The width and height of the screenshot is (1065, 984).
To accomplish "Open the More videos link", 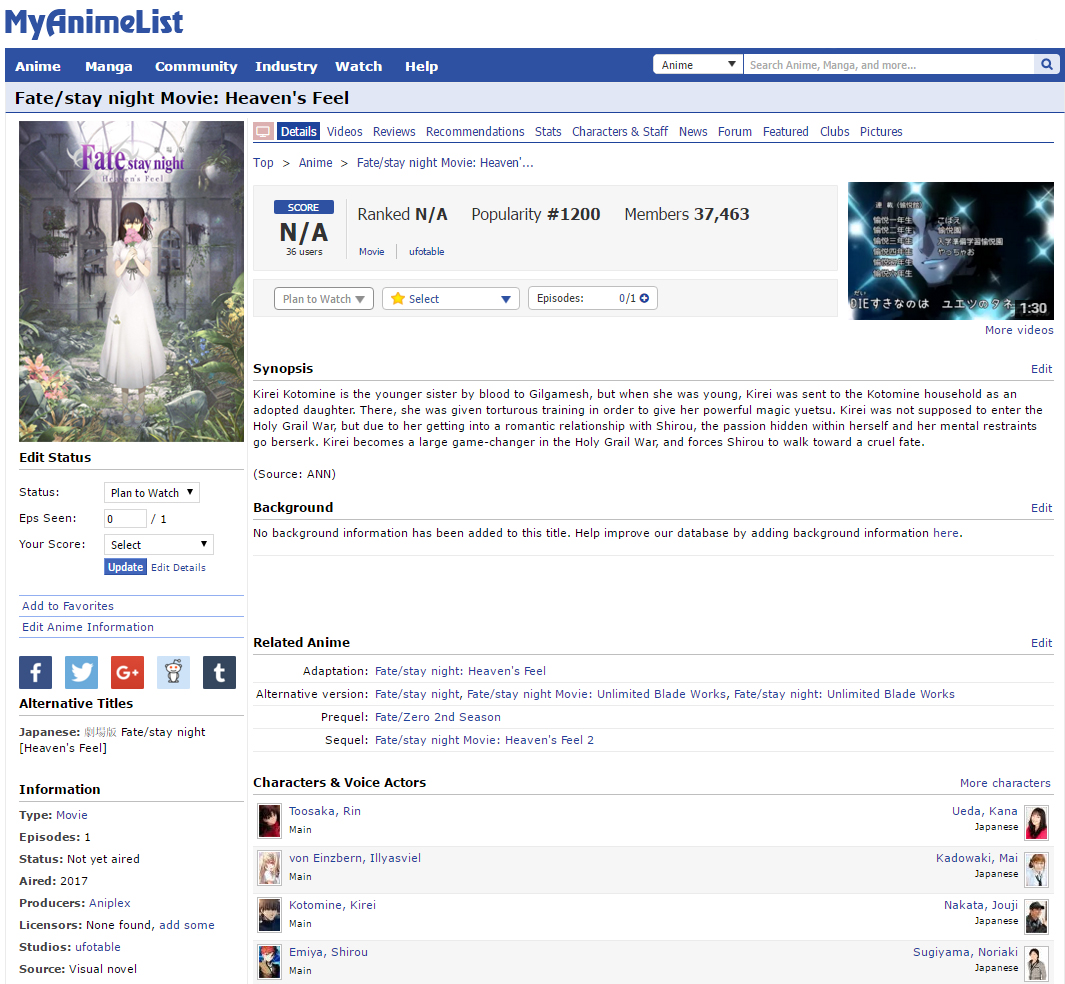I will 1019,330.
